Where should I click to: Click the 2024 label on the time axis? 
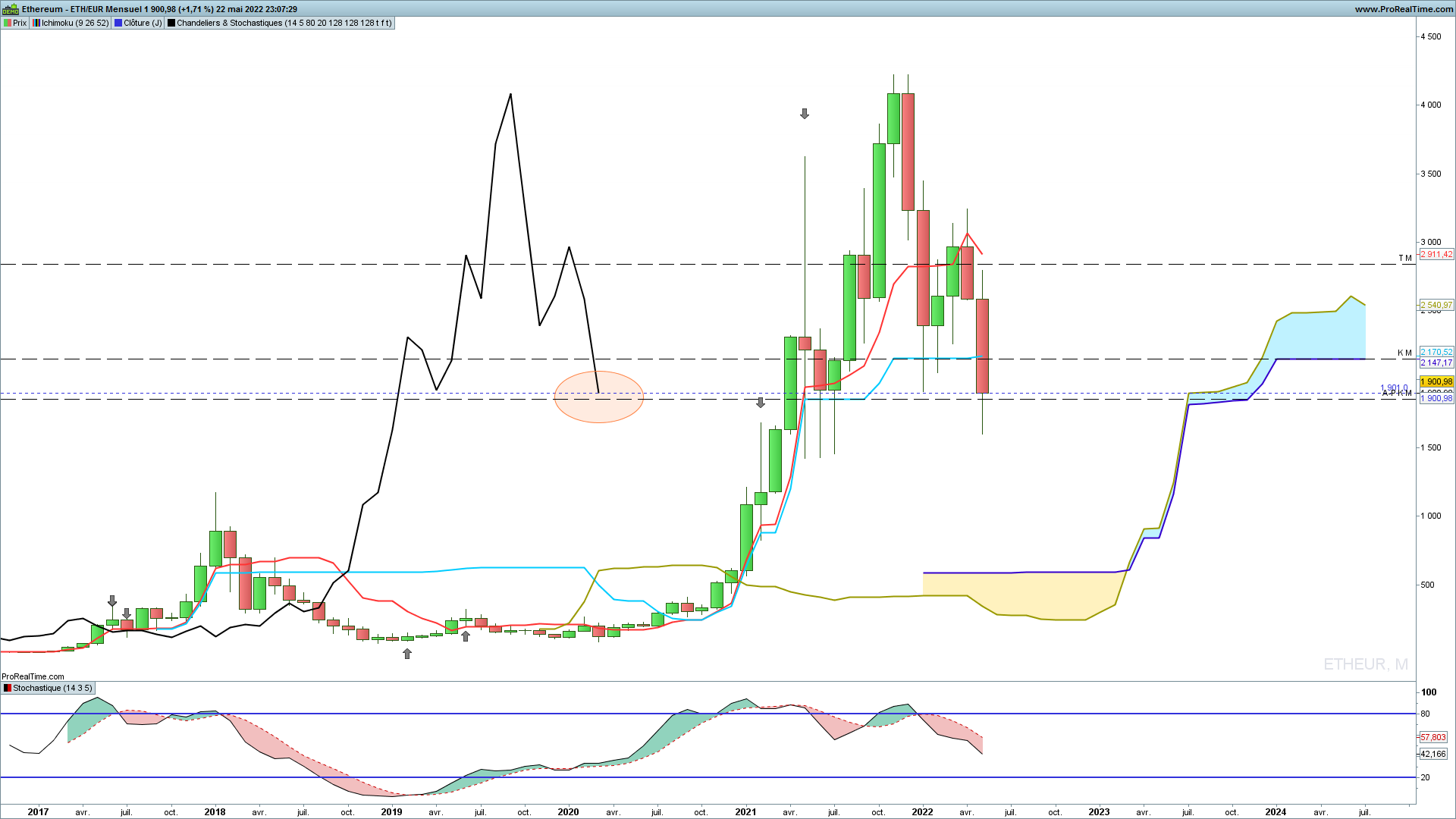1276,812
